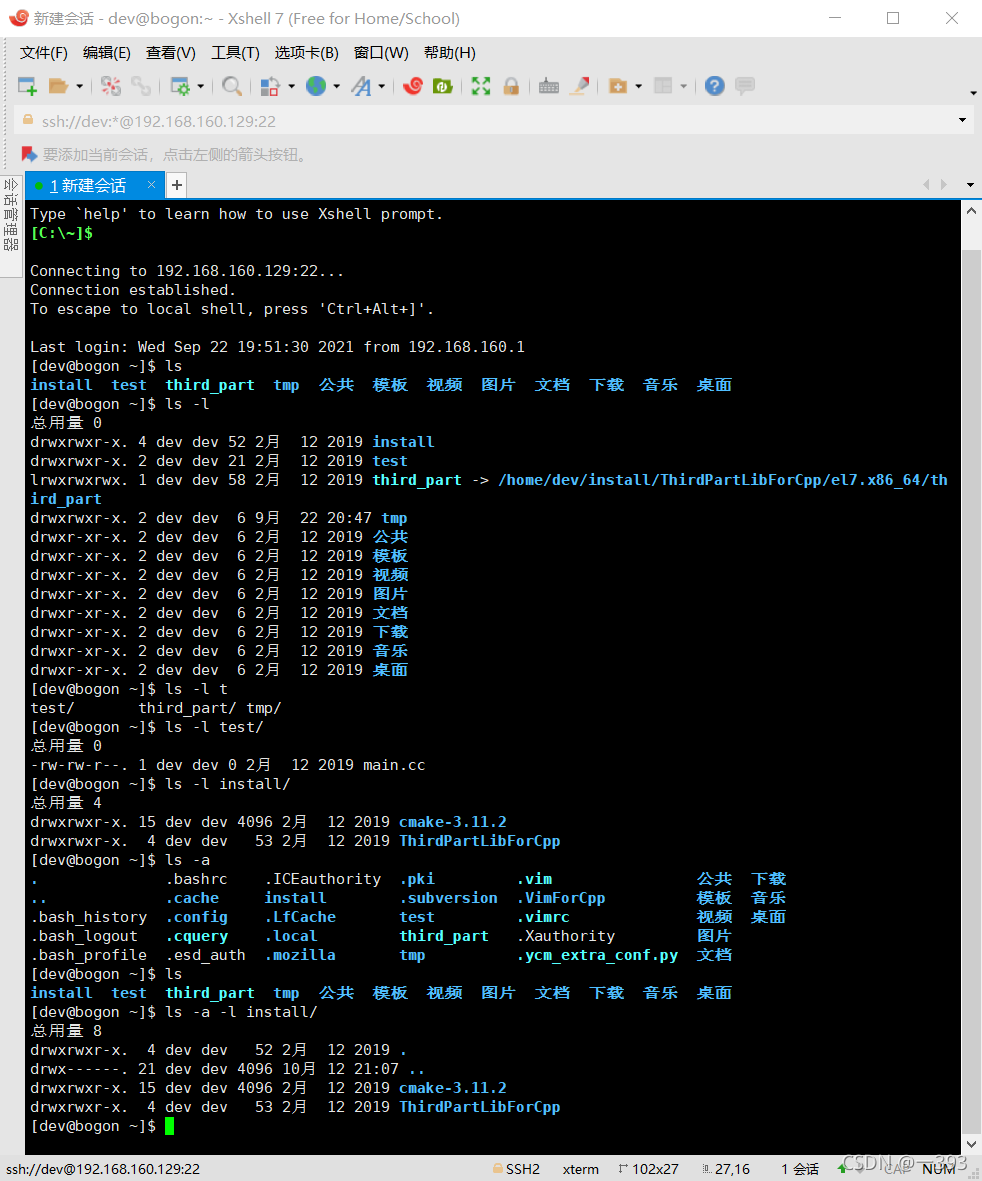Viewport: 982px width, 1181px height.
Task: Click the 27,16 cursor position indicator
Action: (x=726, y=1169)
